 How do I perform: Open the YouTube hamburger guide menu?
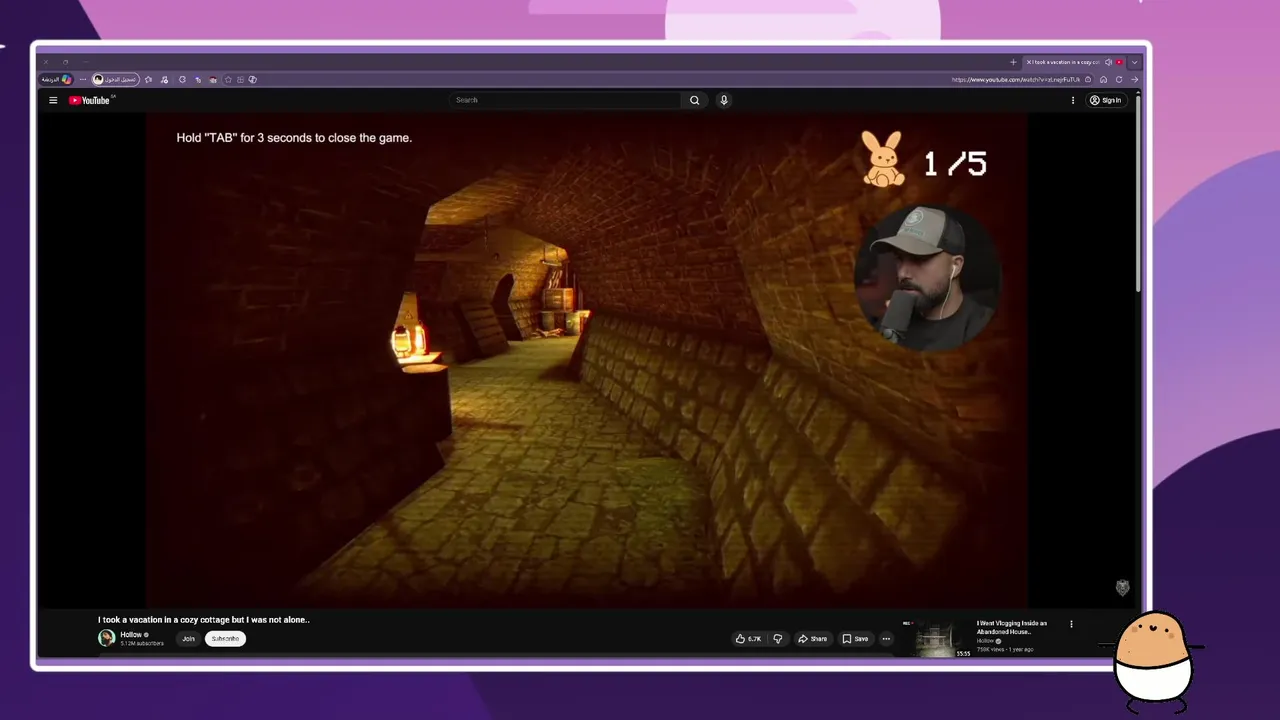click(53, 100)
